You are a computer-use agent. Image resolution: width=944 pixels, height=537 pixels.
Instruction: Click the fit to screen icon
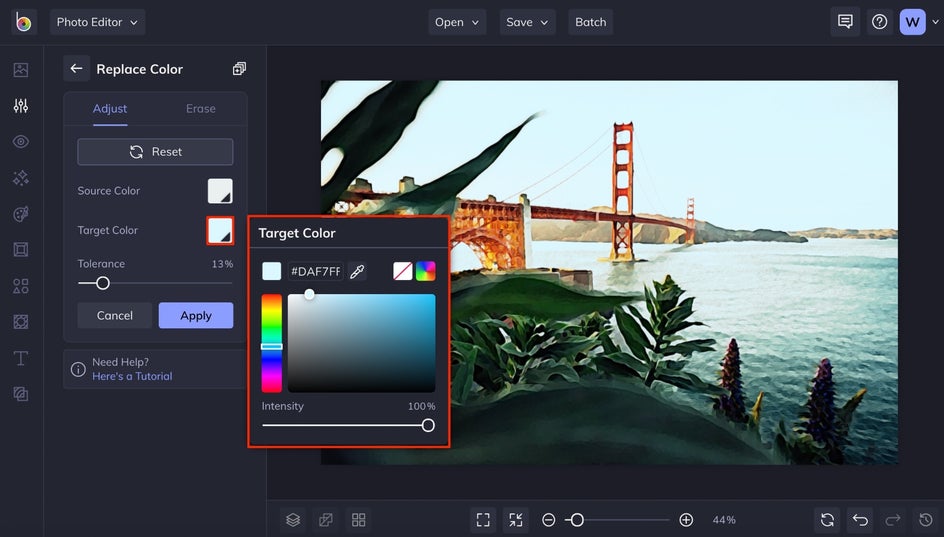[483, 520]
